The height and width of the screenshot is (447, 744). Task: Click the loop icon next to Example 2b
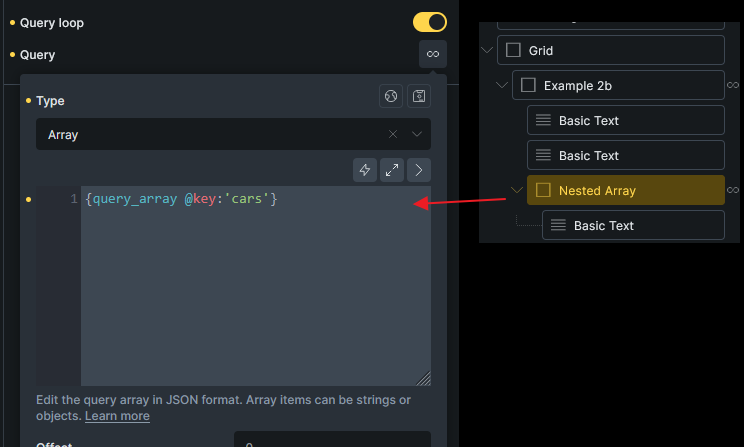coord(733,86)
